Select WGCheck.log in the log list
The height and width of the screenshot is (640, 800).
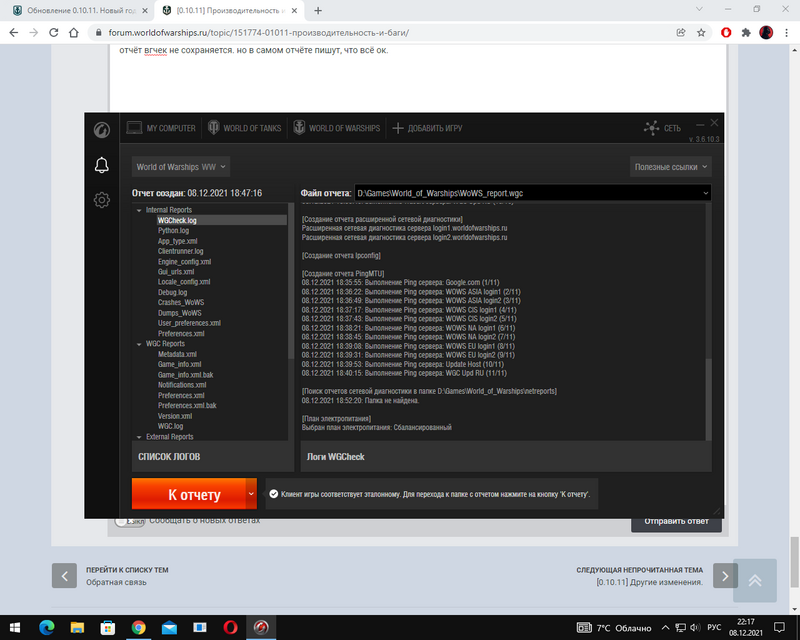click(x=177, y=220)
